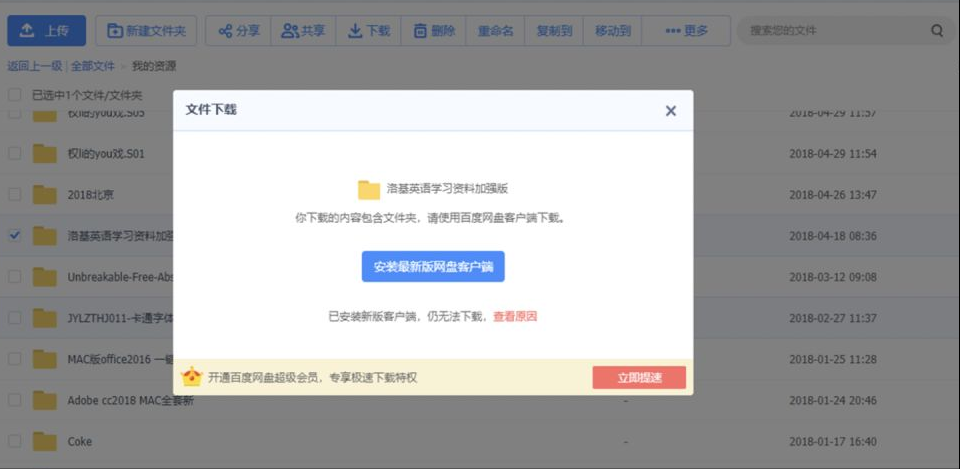960x469 pixels.
Task: Click the folder icon of MAC版office2016
Action: point(45,359)
